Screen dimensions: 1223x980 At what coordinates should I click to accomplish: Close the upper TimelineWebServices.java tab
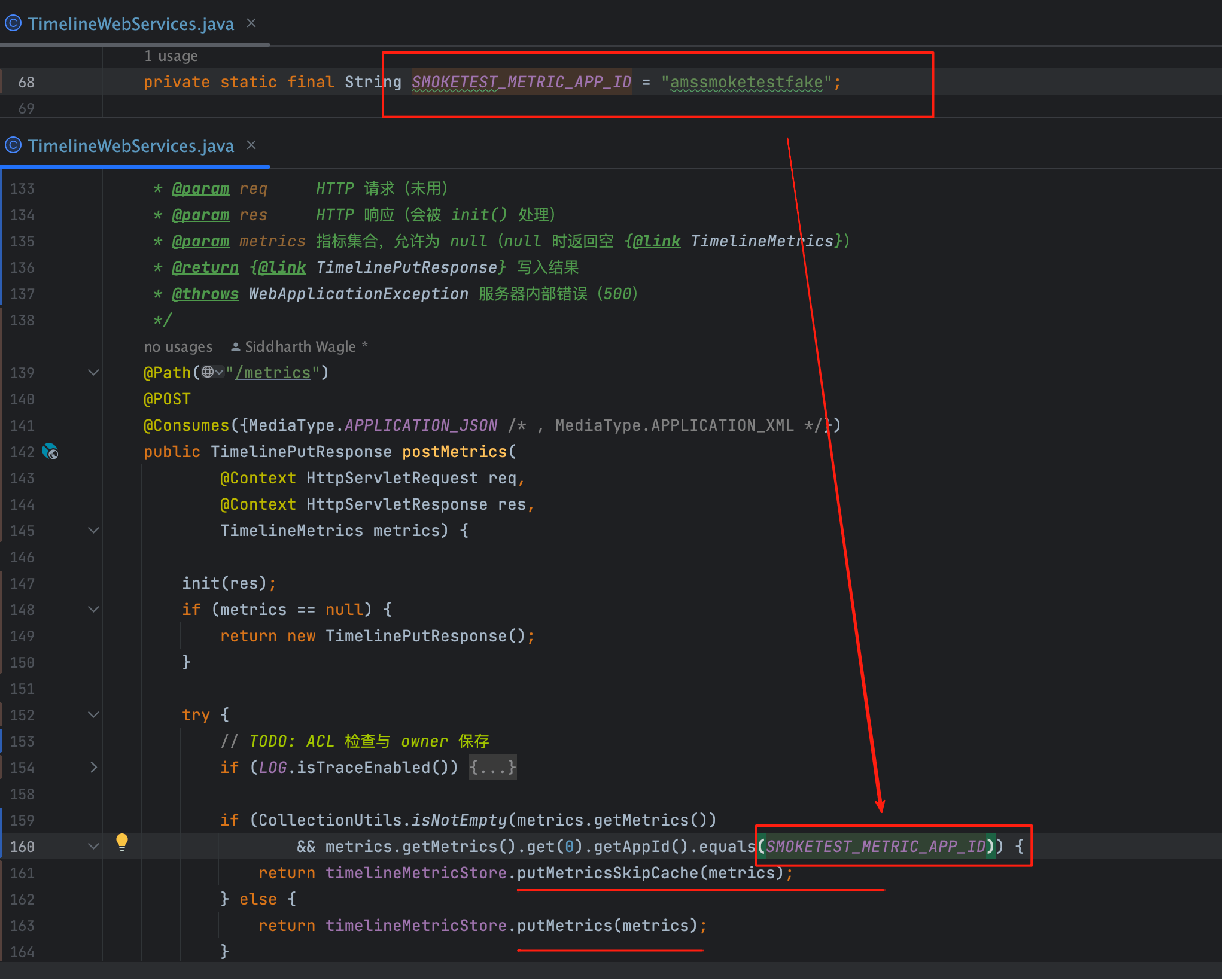tap(251, 23)
